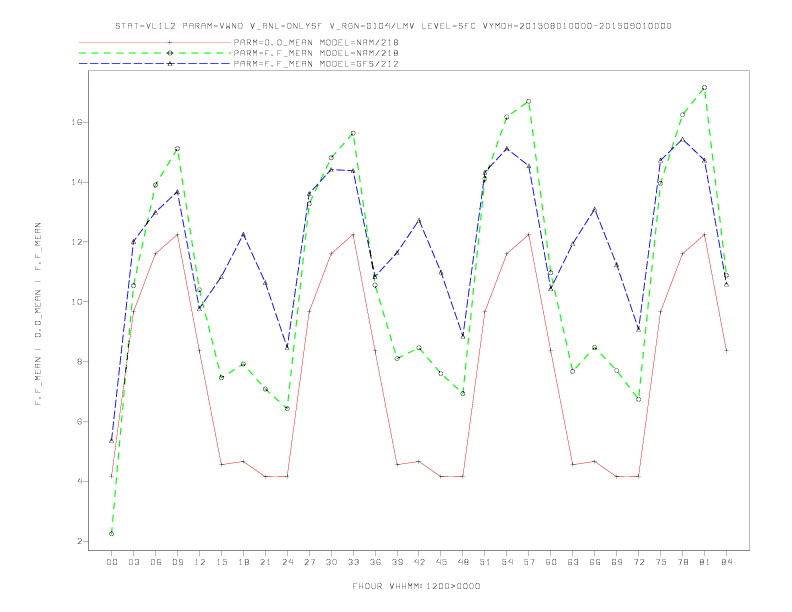The width and height of the screenshot is (792, 612).
Task: Click y-axis tick label 8
Action: tap(79, 362)
